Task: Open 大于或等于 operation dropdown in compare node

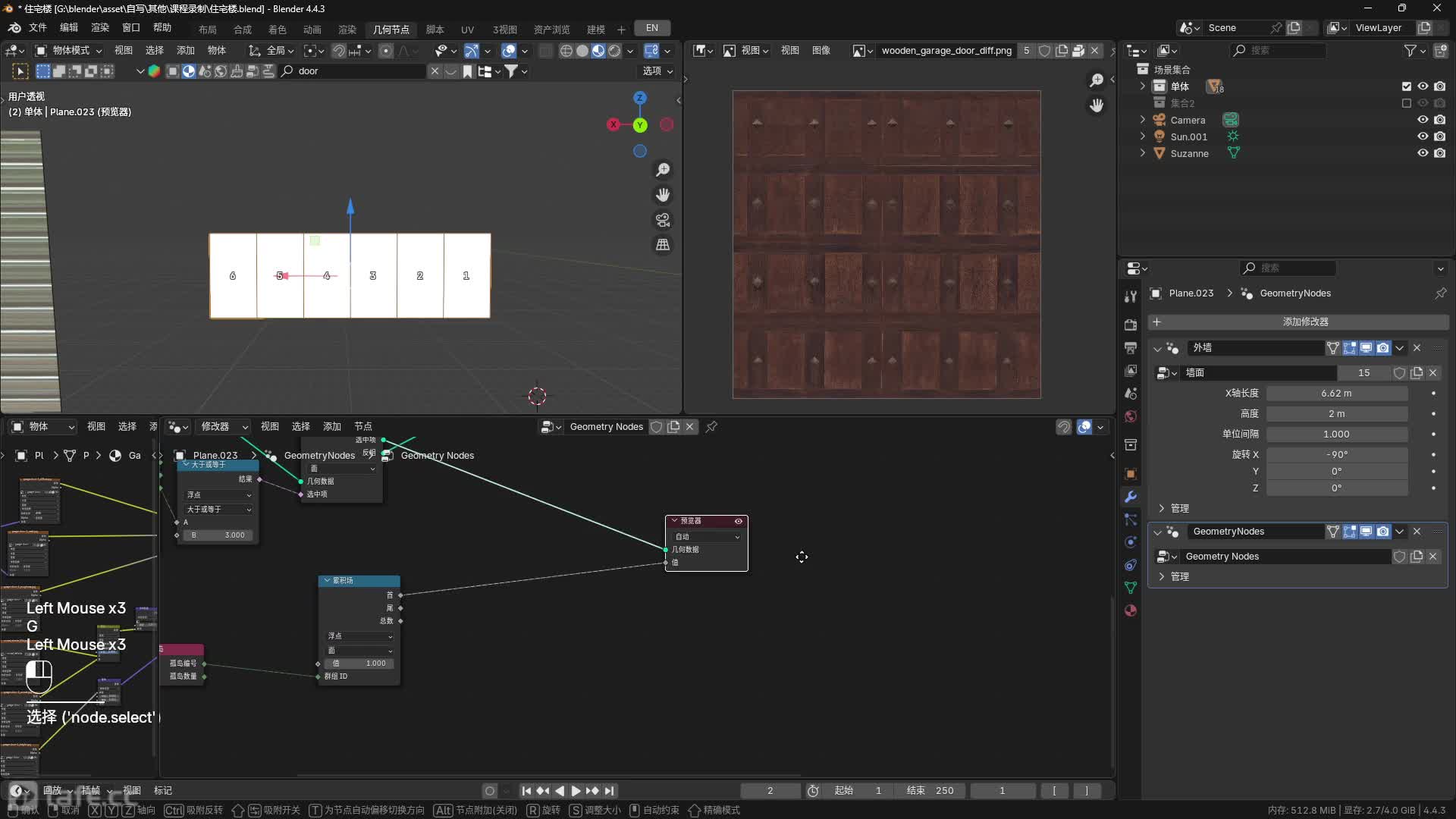Action: click(x=218, y=510)
